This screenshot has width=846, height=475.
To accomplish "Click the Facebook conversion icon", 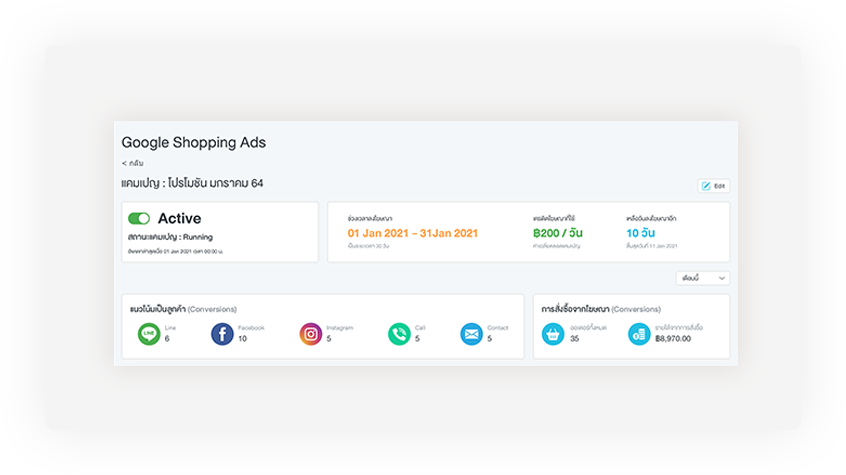I will pyautogui.click(x=222, y=334).
